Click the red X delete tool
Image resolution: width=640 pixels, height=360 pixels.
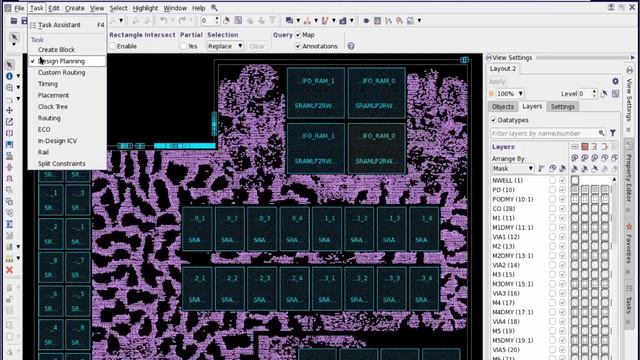coord(9,270)
